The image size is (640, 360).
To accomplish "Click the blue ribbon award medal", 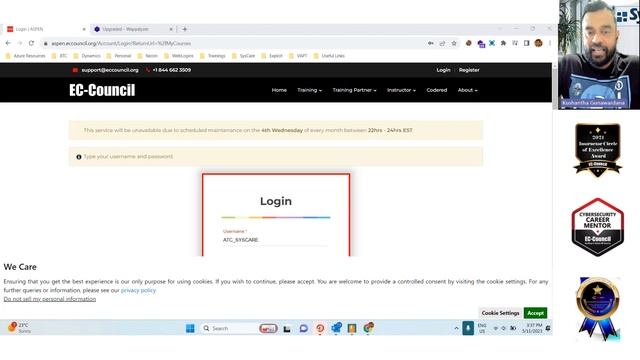I will pos(598,309).
